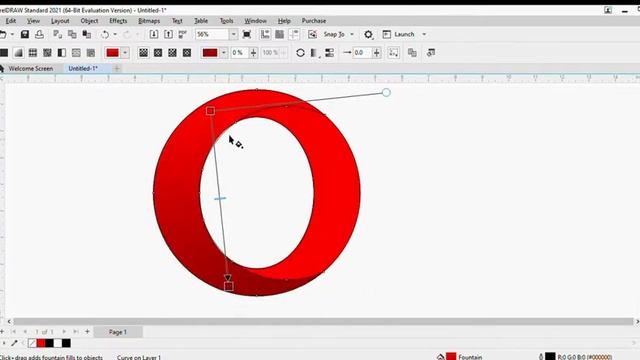Choose Rectangular fountain fill style

(187, 53)
